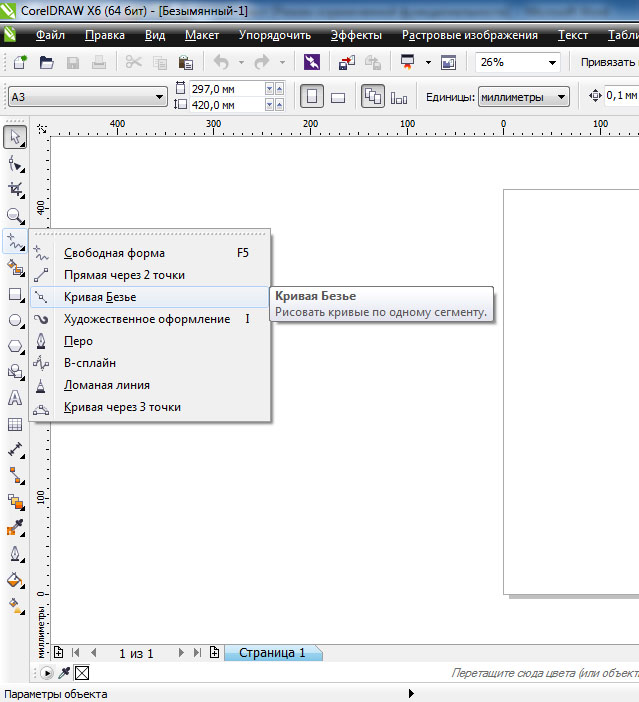639x702 pixels.
Task: Open the Файл menu
Action: [x=50, y=35]
